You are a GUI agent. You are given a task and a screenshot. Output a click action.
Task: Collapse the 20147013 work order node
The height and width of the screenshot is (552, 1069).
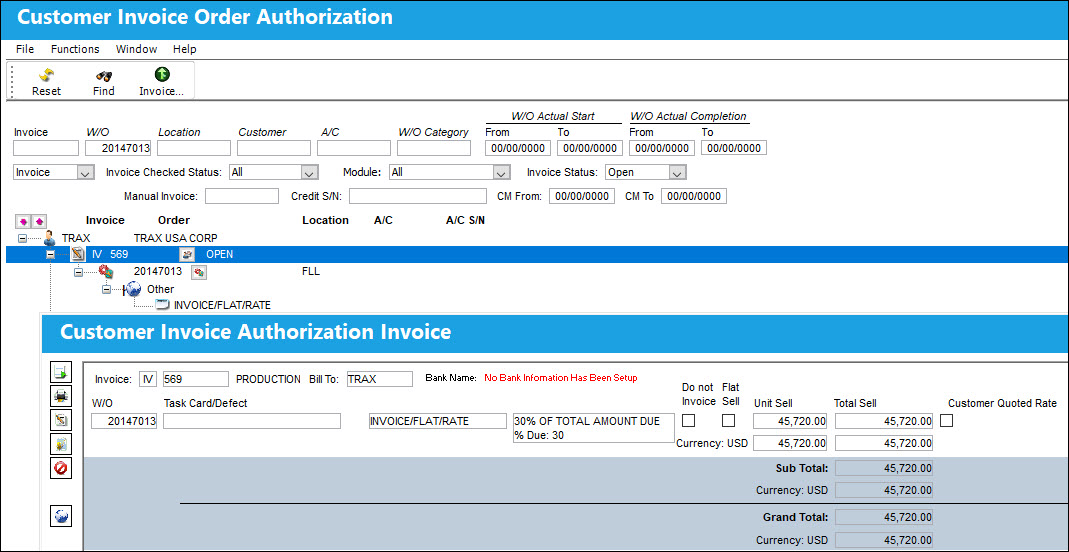78,271
